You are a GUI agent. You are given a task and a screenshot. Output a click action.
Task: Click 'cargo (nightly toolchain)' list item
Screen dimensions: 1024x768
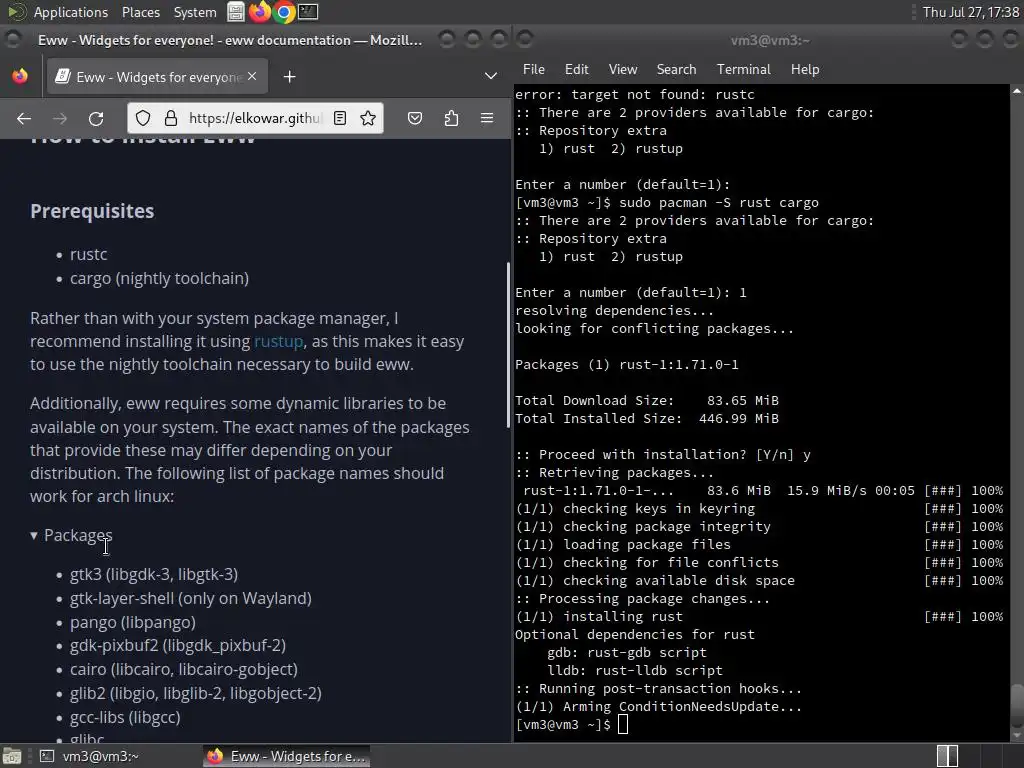click(x=159, y=279)
